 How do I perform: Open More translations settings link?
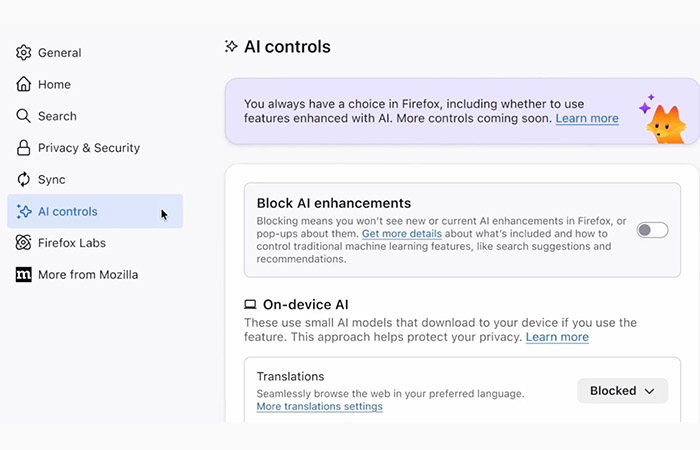pyautogui.click(x=319, y=407)
